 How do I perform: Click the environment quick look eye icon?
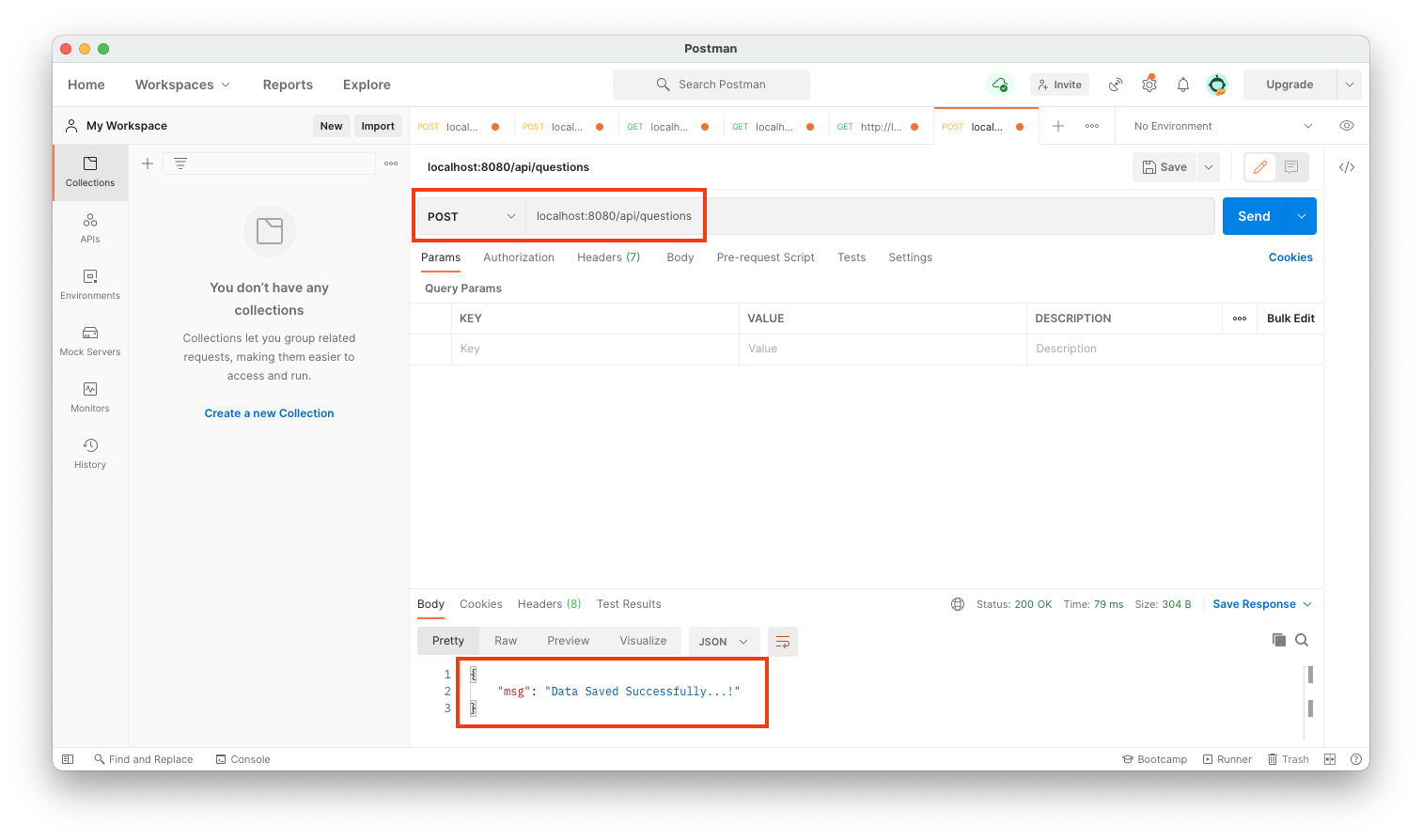[1347, 126]
